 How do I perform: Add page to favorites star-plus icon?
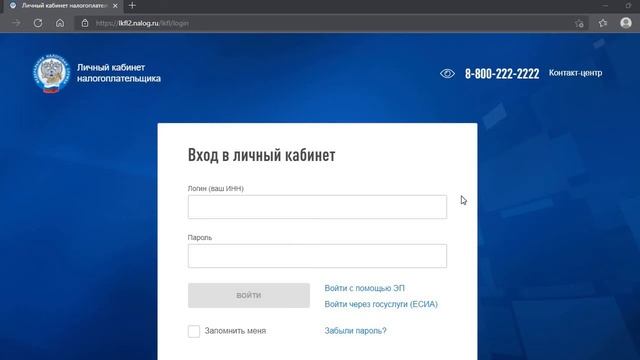(579, 23)
